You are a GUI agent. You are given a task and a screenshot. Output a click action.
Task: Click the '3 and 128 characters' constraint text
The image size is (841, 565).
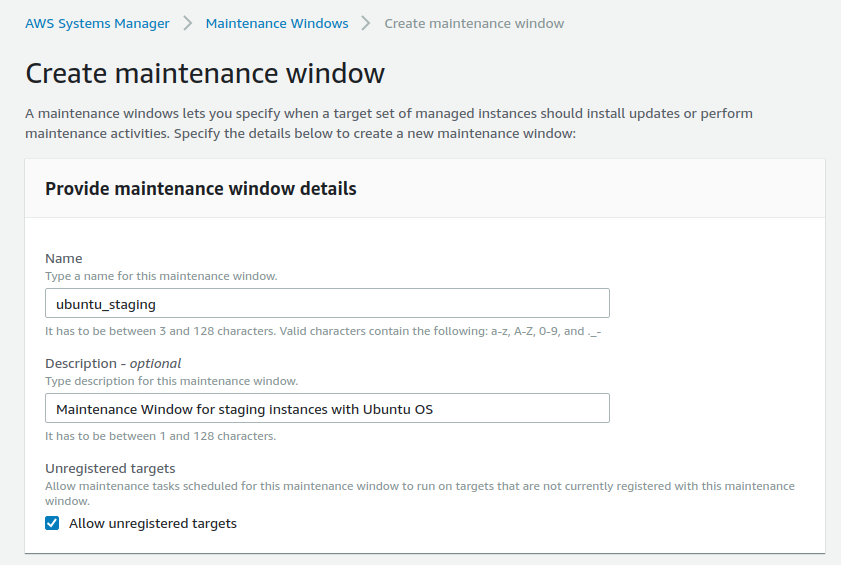[x=323, y=331]
